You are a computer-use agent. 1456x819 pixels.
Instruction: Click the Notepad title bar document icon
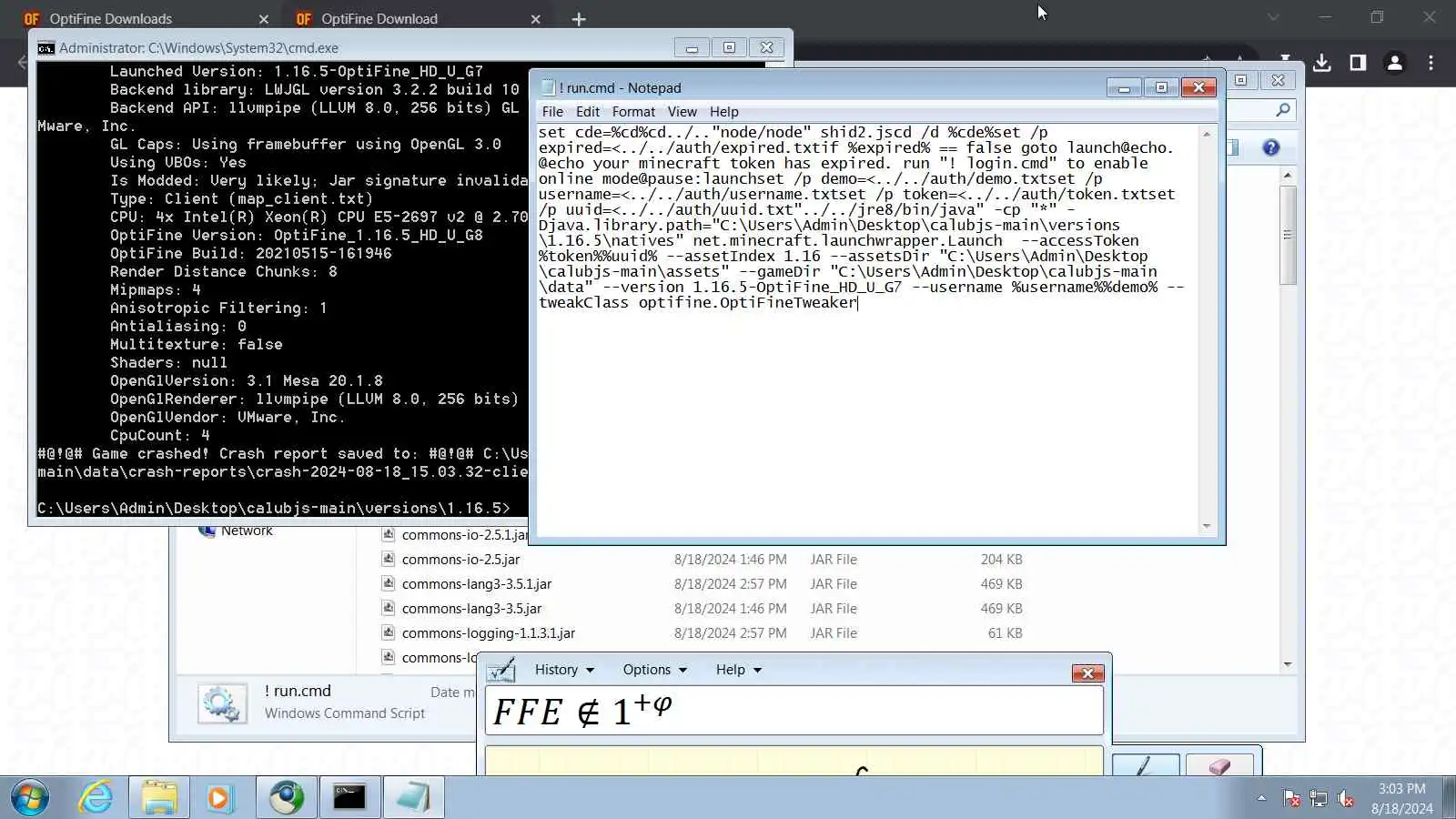548,87
